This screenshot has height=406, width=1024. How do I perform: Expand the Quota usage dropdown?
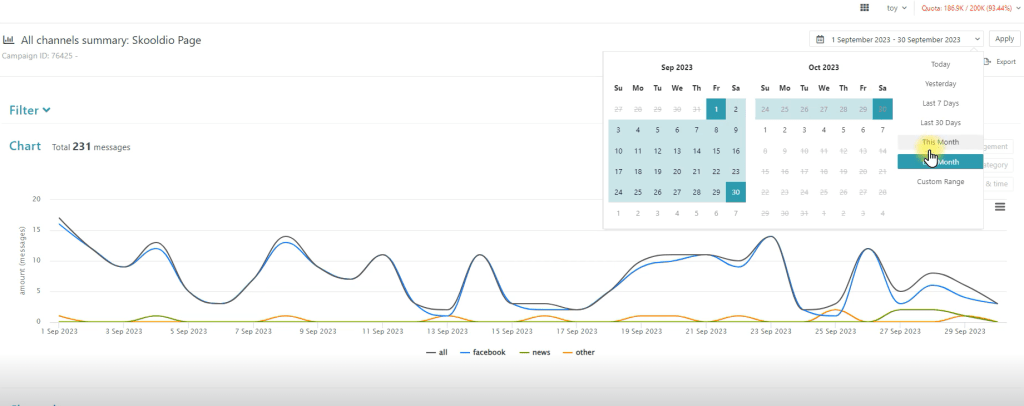(x=968, y=8)
